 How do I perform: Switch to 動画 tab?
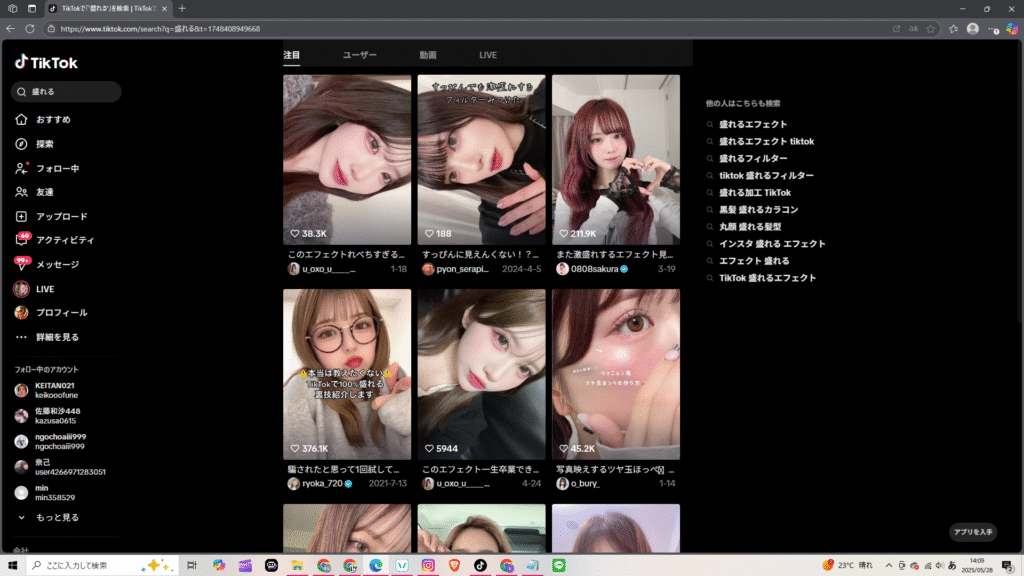[x=428, y=55]
